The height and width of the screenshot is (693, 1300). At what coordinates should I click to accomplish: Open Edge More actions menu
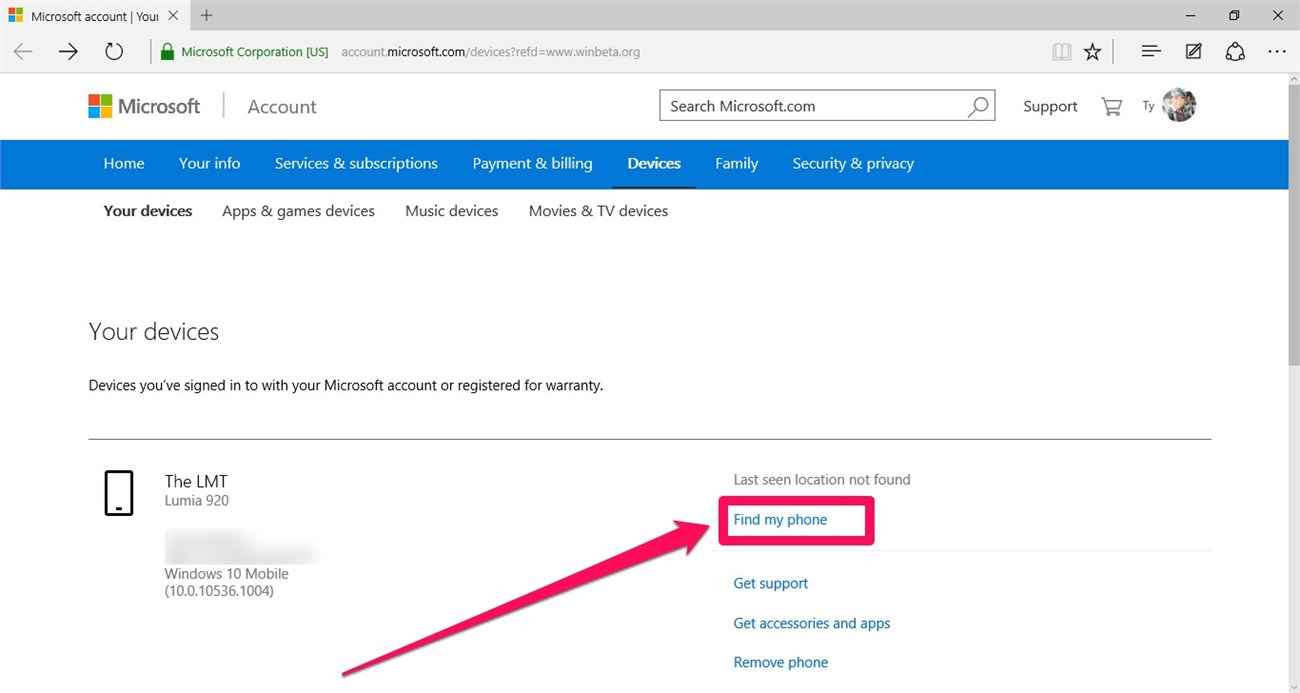[x=1277, y=51]
